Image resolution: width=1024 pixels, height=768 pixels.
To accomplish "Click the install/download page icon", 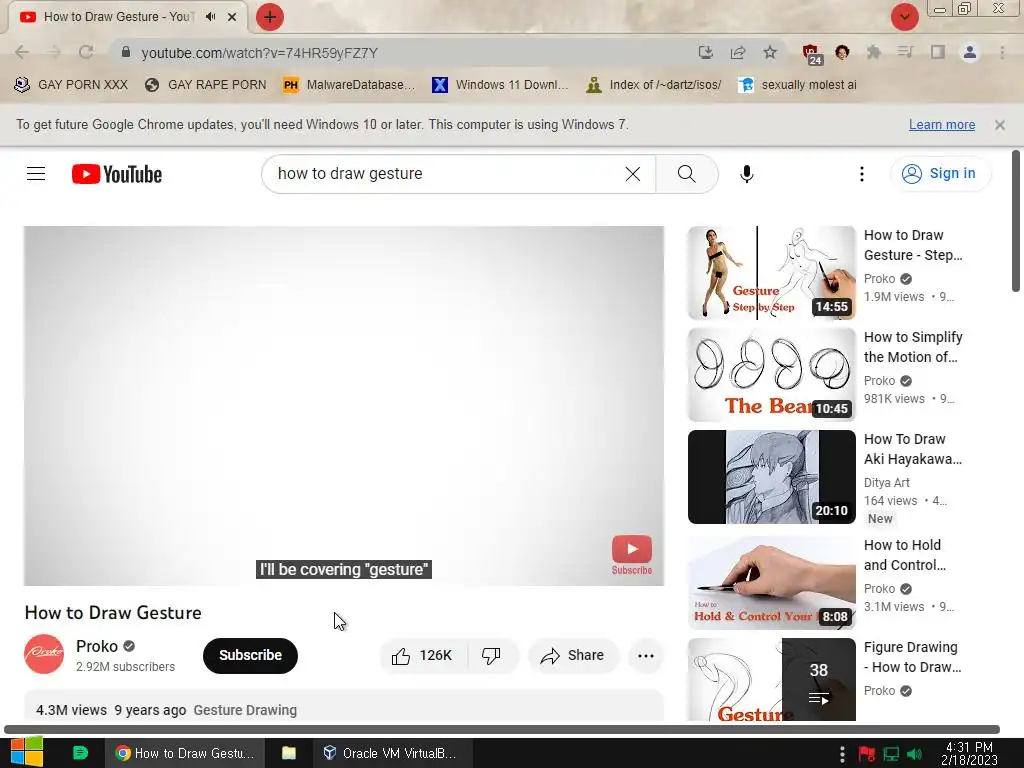I will point(705,52).
